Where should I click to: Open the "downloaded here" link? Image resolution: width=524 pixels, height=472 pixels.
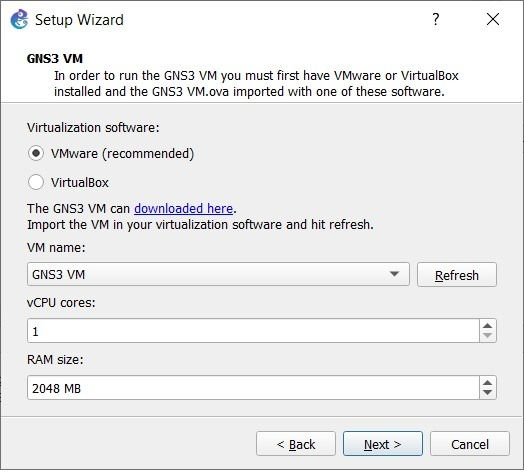click(x=183, y=209)
